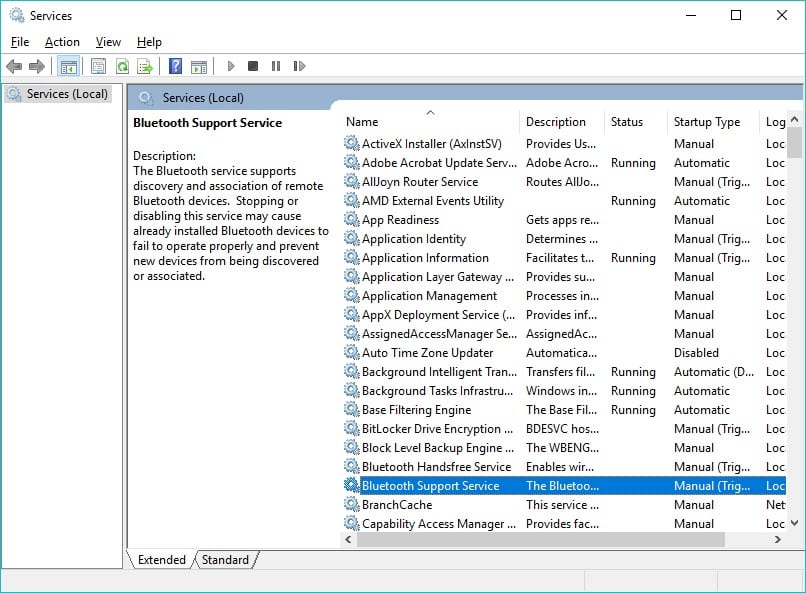Screen dimensions: 806x593
Task: Click the Services app icon in title bar
Action: coord(17,15)
